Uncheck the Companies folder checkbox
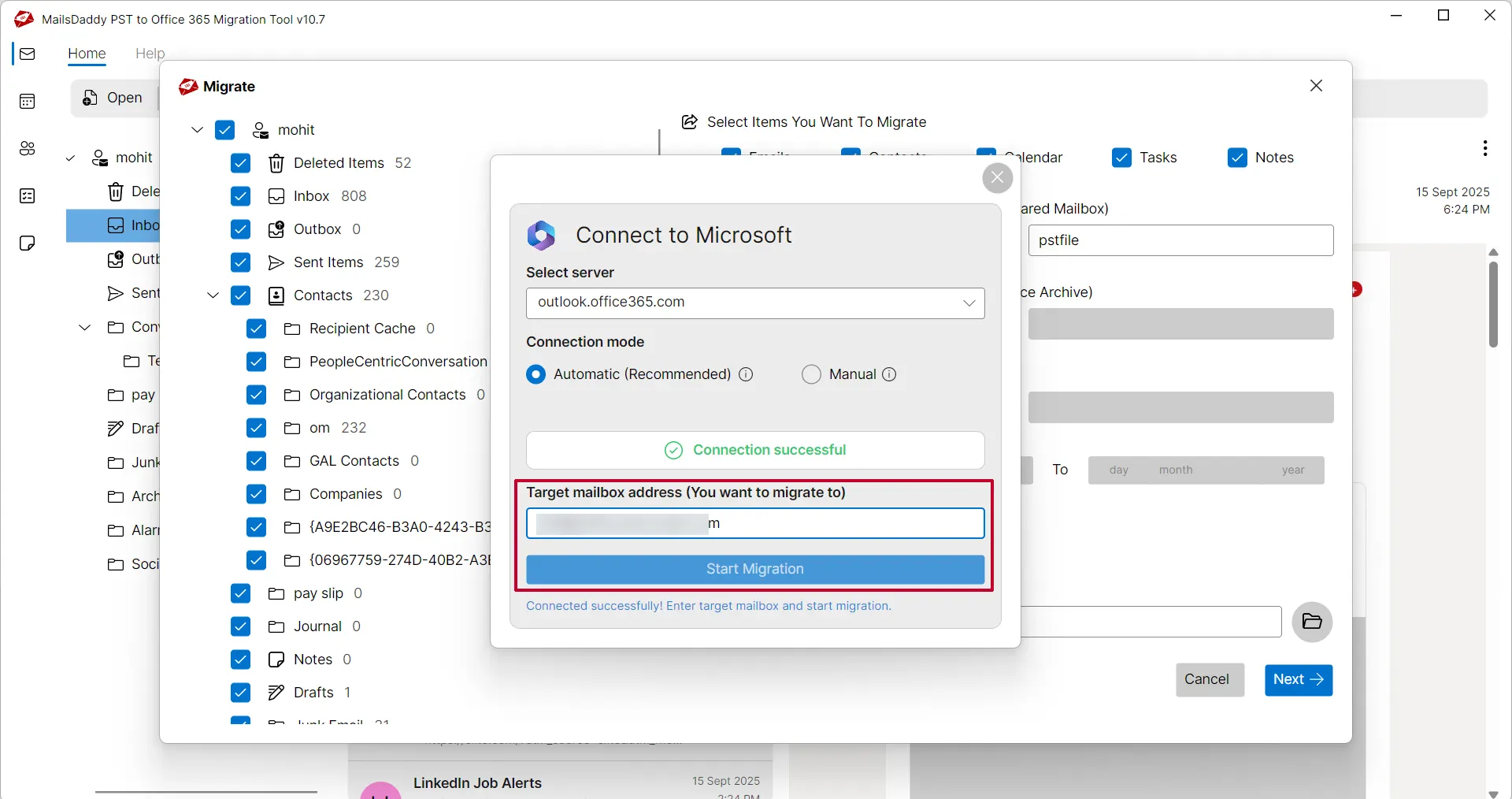The width and height of the screenshot is (1512, 799). coord(257,494)
